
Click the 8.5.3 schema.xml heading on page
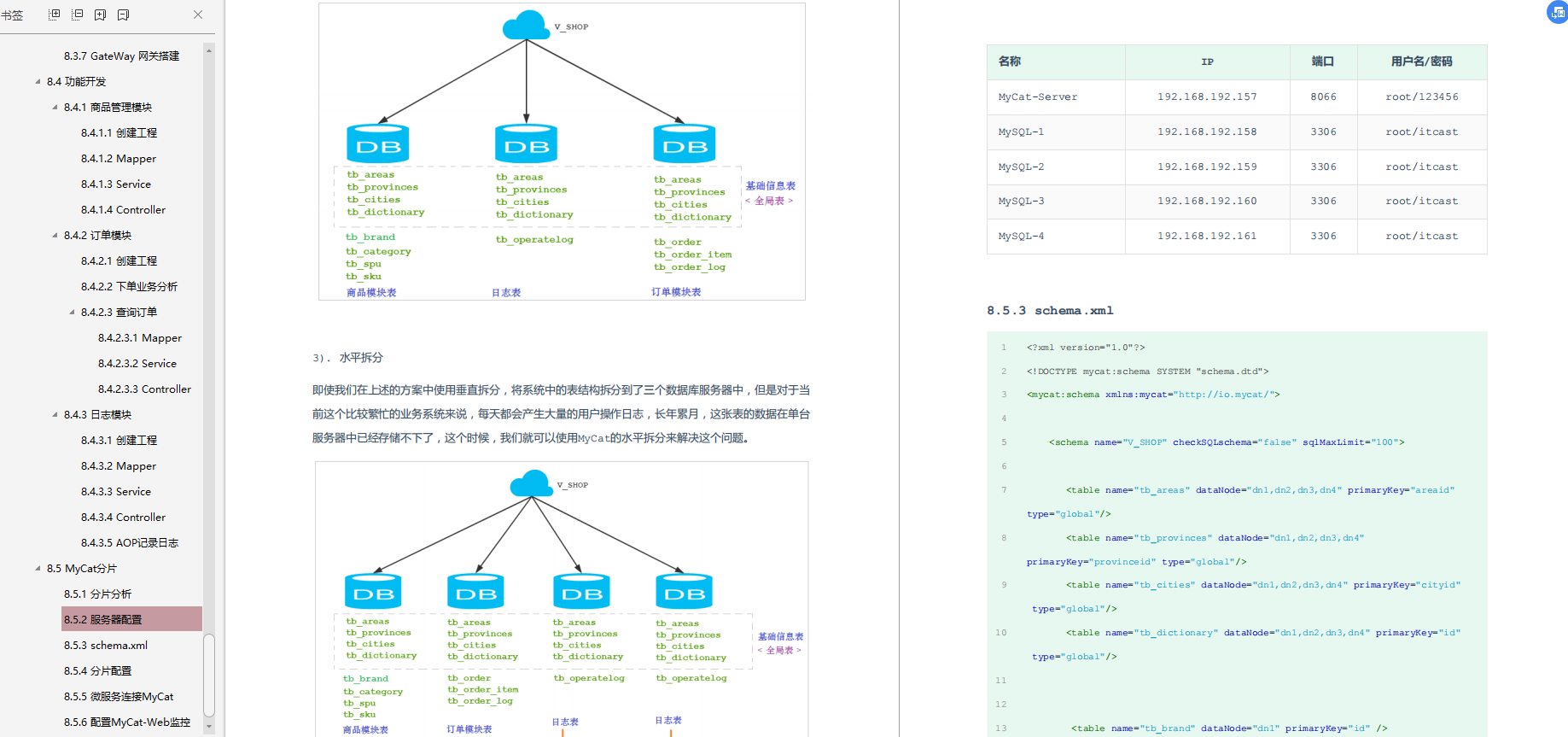tap(1050, 310)
